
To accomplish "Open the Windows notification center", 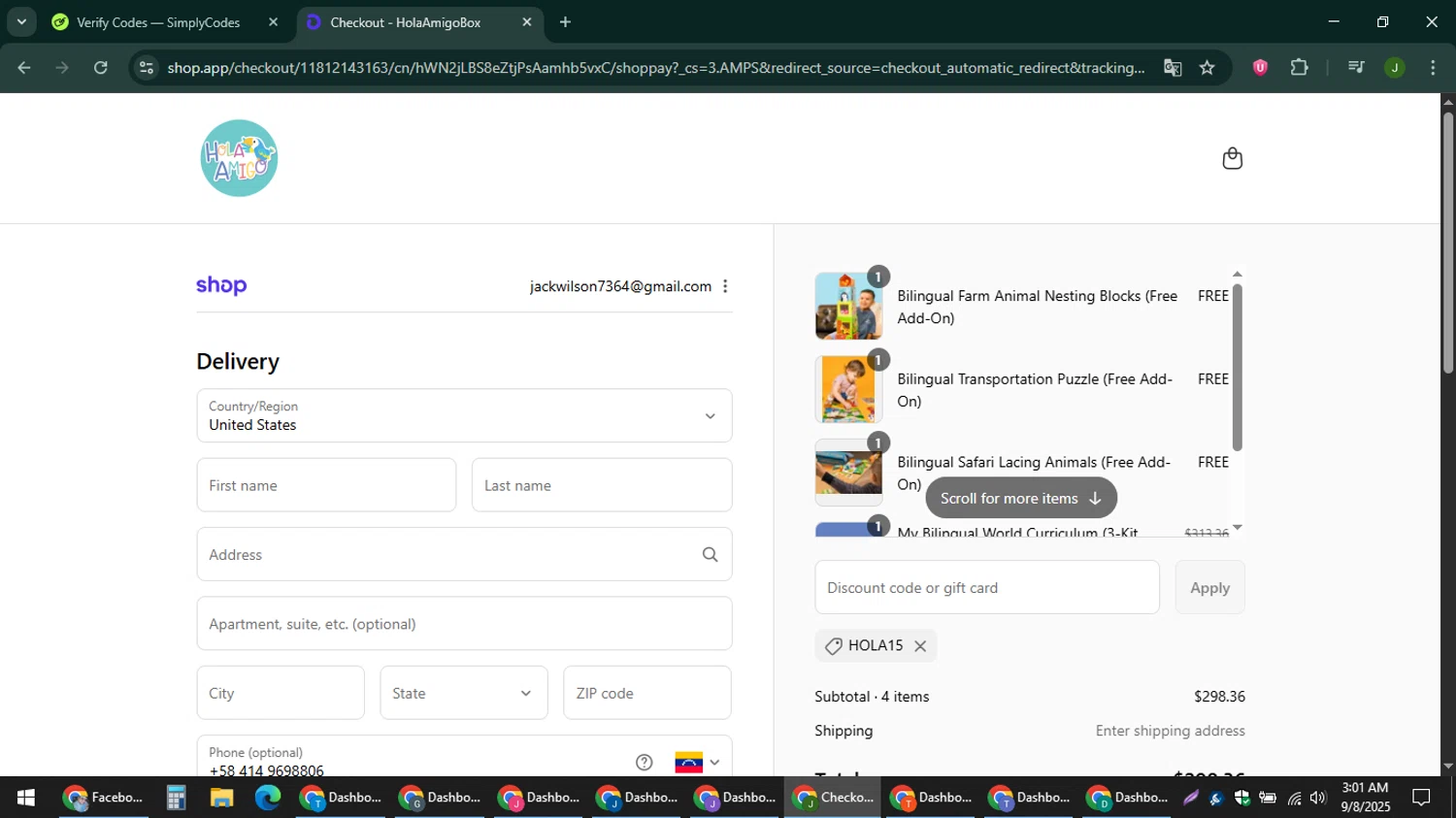I will click(x=1421, y=798).
